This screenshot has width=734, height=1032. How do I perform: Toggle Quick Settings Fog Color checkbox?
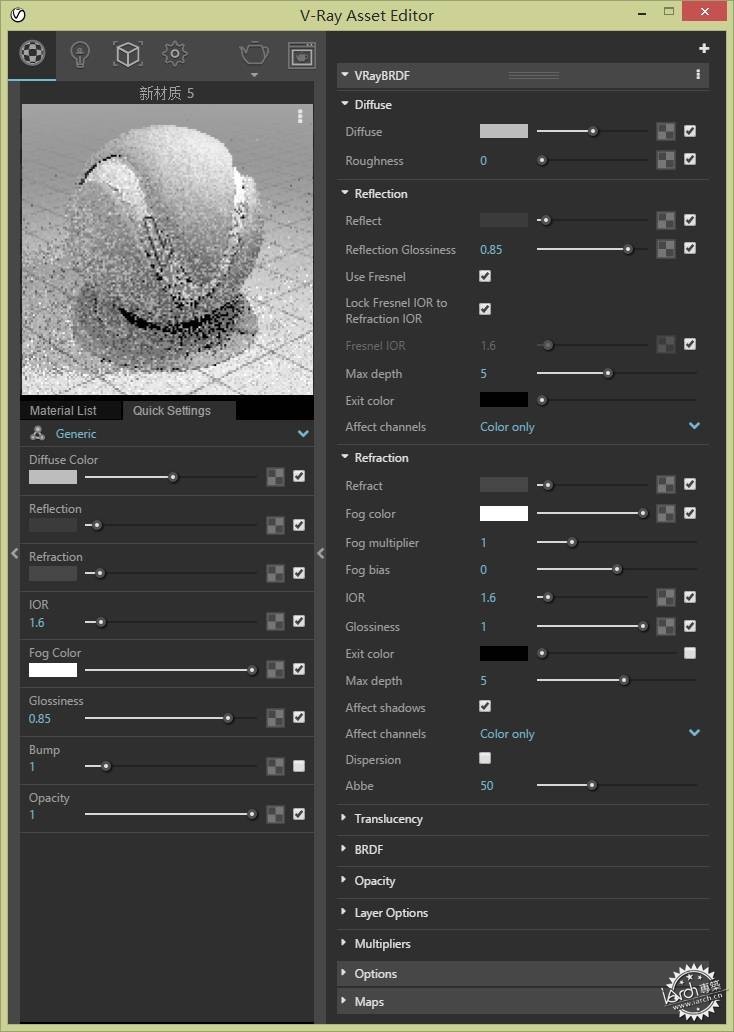[x=299, y=669]
